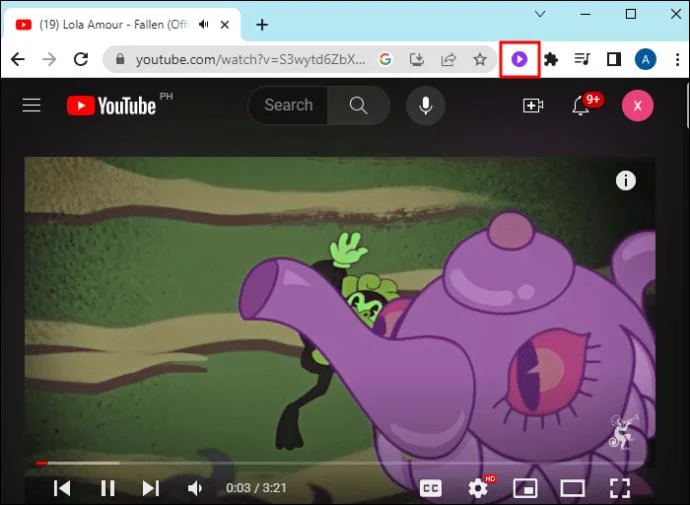Open the Chrome profile avatar A

(645, 59)
